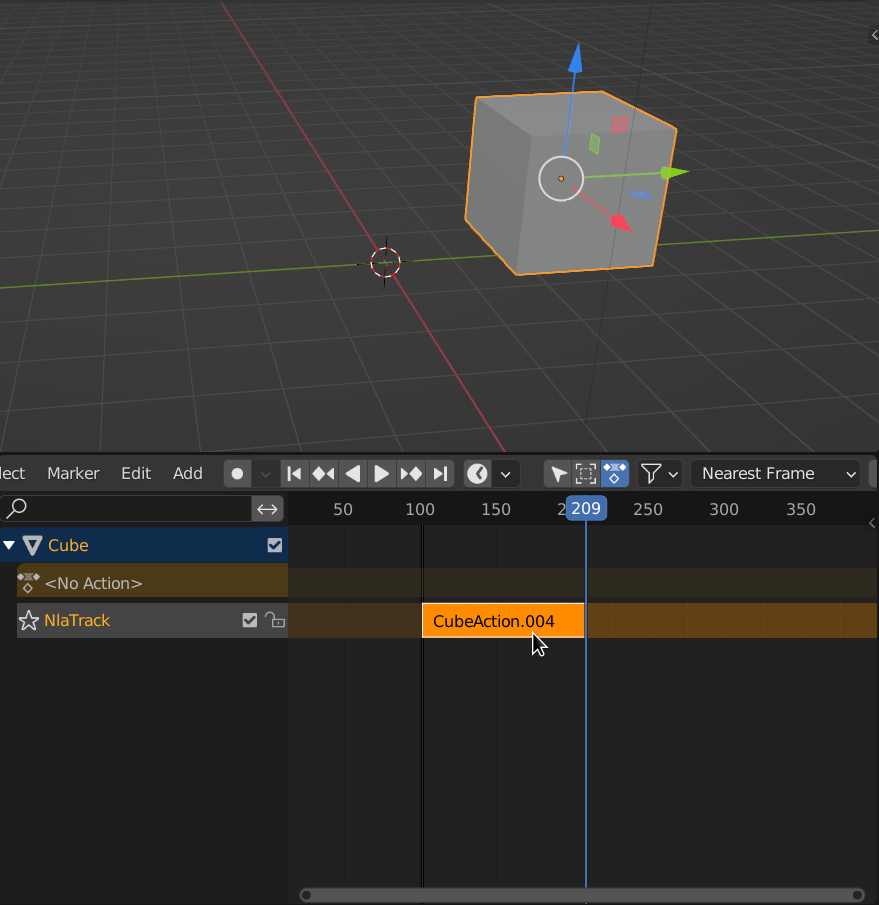Open the Nearest Frame snapping dropdown
The width and height of the screenshot is (879, 905).
[775, 473]
